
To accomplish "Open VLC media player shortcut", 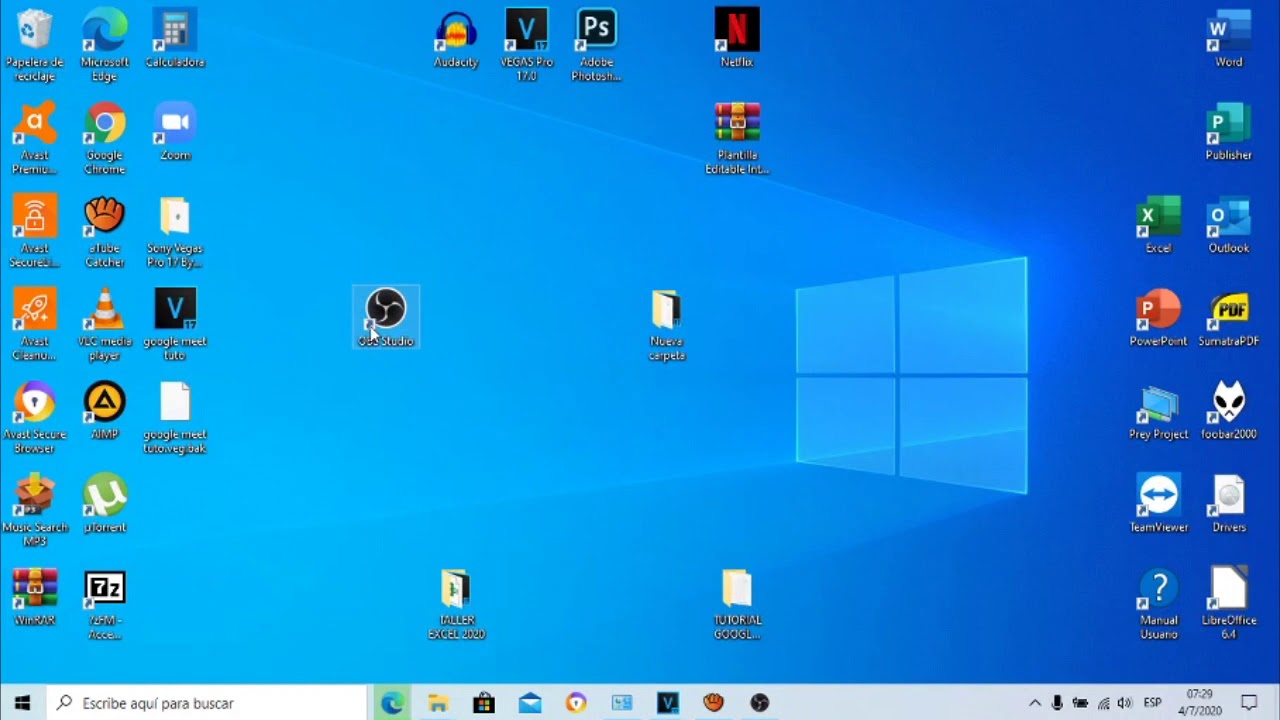I will (104, 324).
